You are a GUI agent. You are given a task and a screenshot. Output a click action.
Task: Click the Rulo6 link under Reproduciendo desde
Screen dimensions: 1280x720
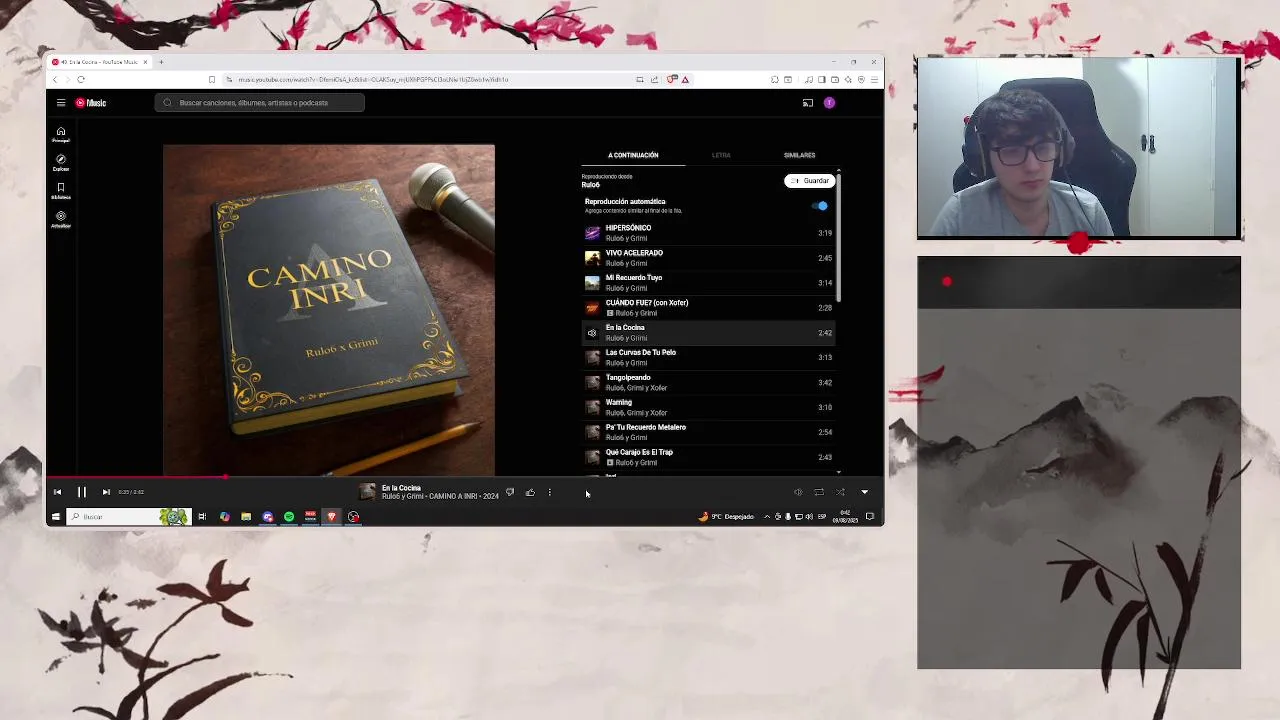(591, 185)
